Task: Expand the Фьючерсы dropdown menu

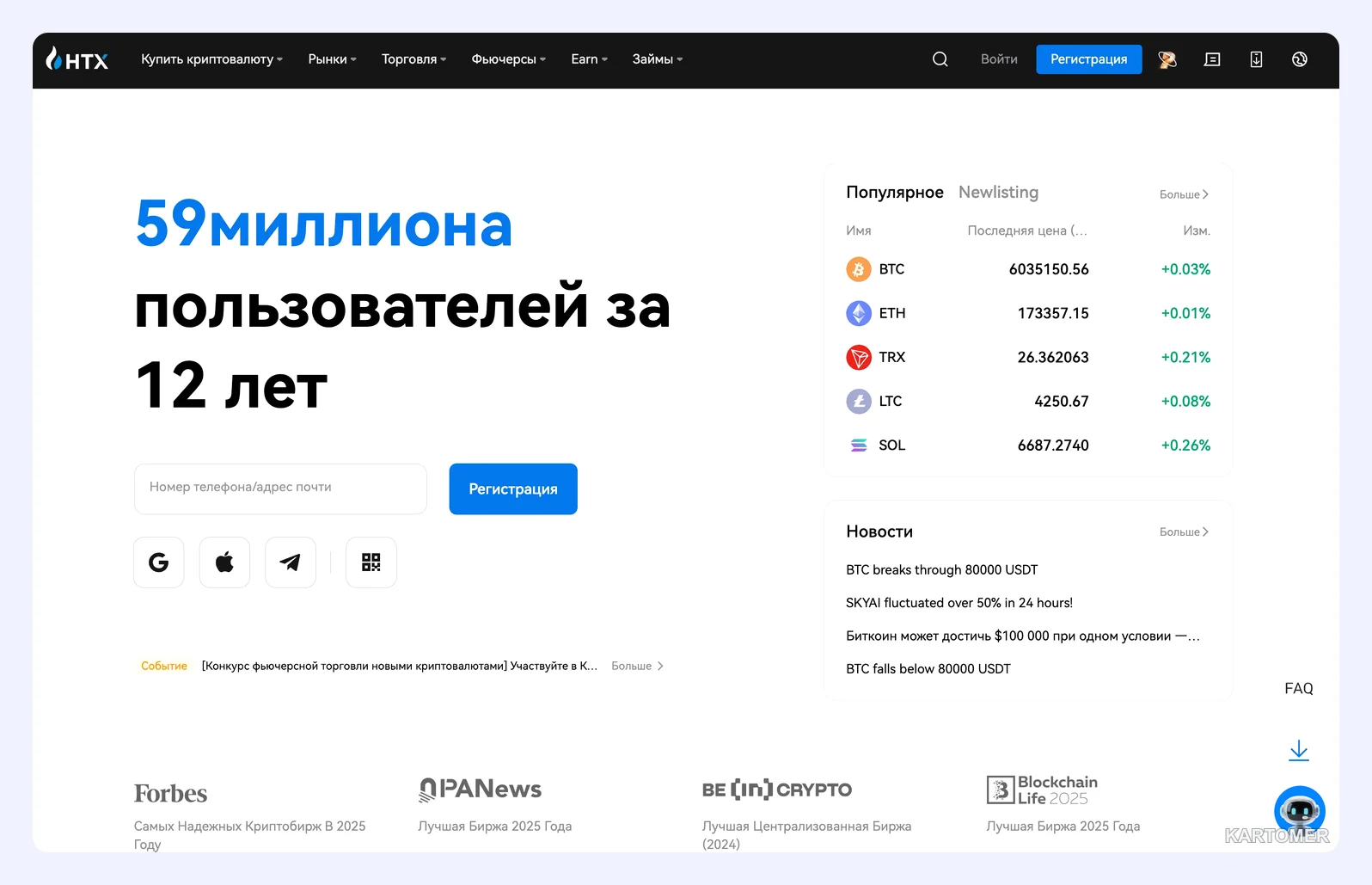Action: tap(508, 59)
